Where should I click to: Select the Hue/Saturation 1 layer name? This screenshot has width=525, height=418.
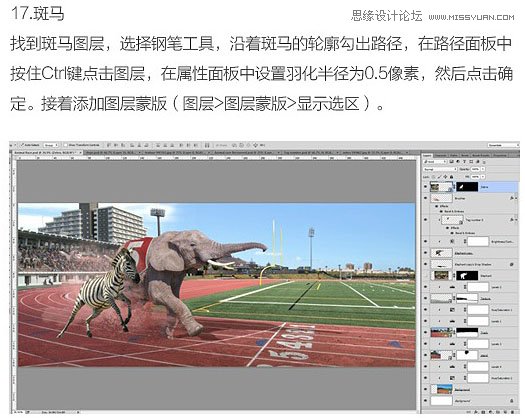(x=502, y=310)
